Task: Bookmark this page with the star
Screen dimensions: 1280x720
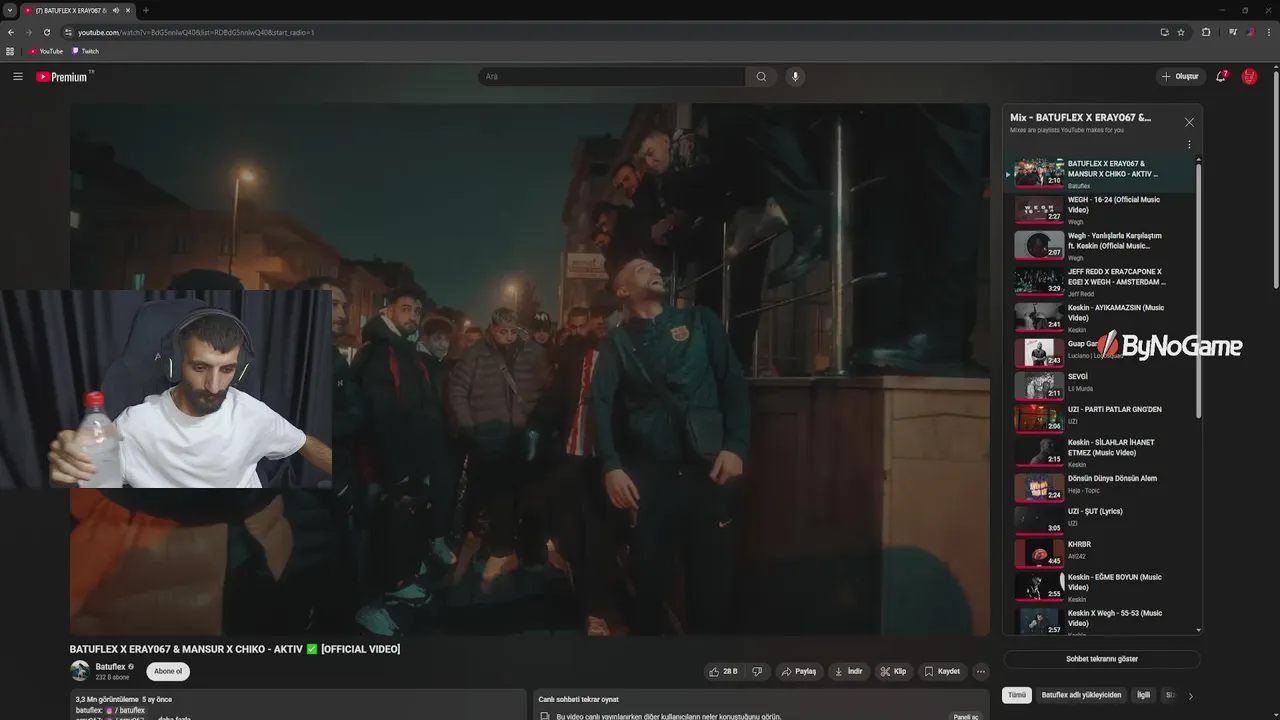Action: (x=1181, y=32)
